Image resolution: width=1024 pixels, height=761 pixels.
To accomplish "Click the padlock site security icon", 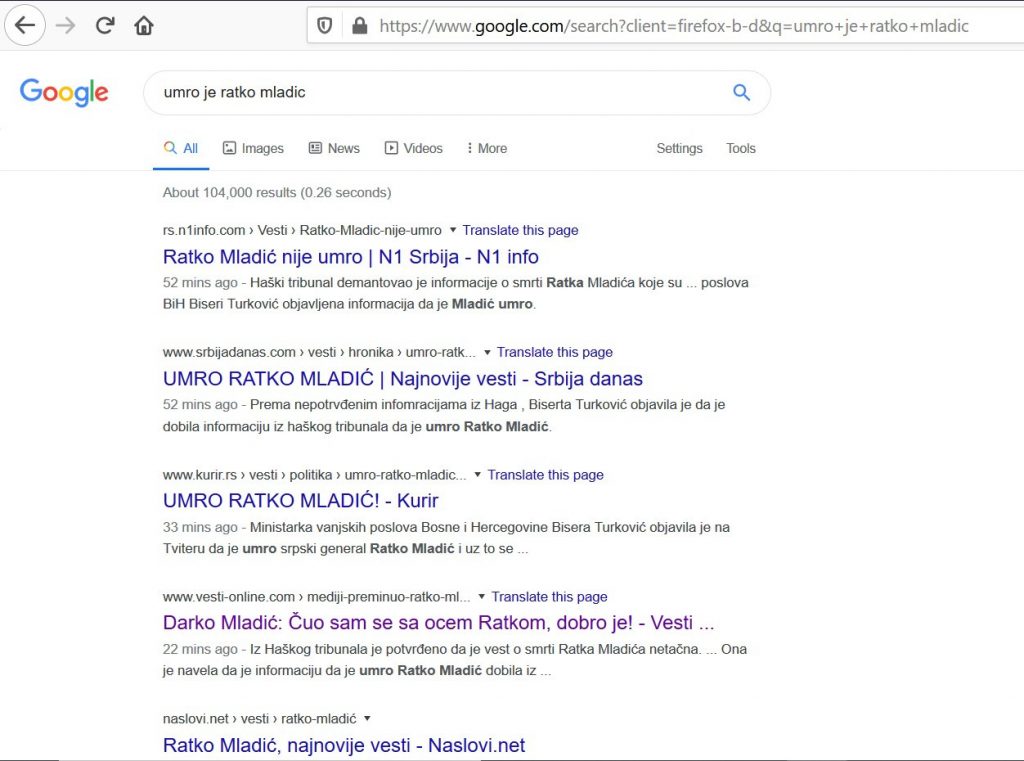I will coord(359,25).
